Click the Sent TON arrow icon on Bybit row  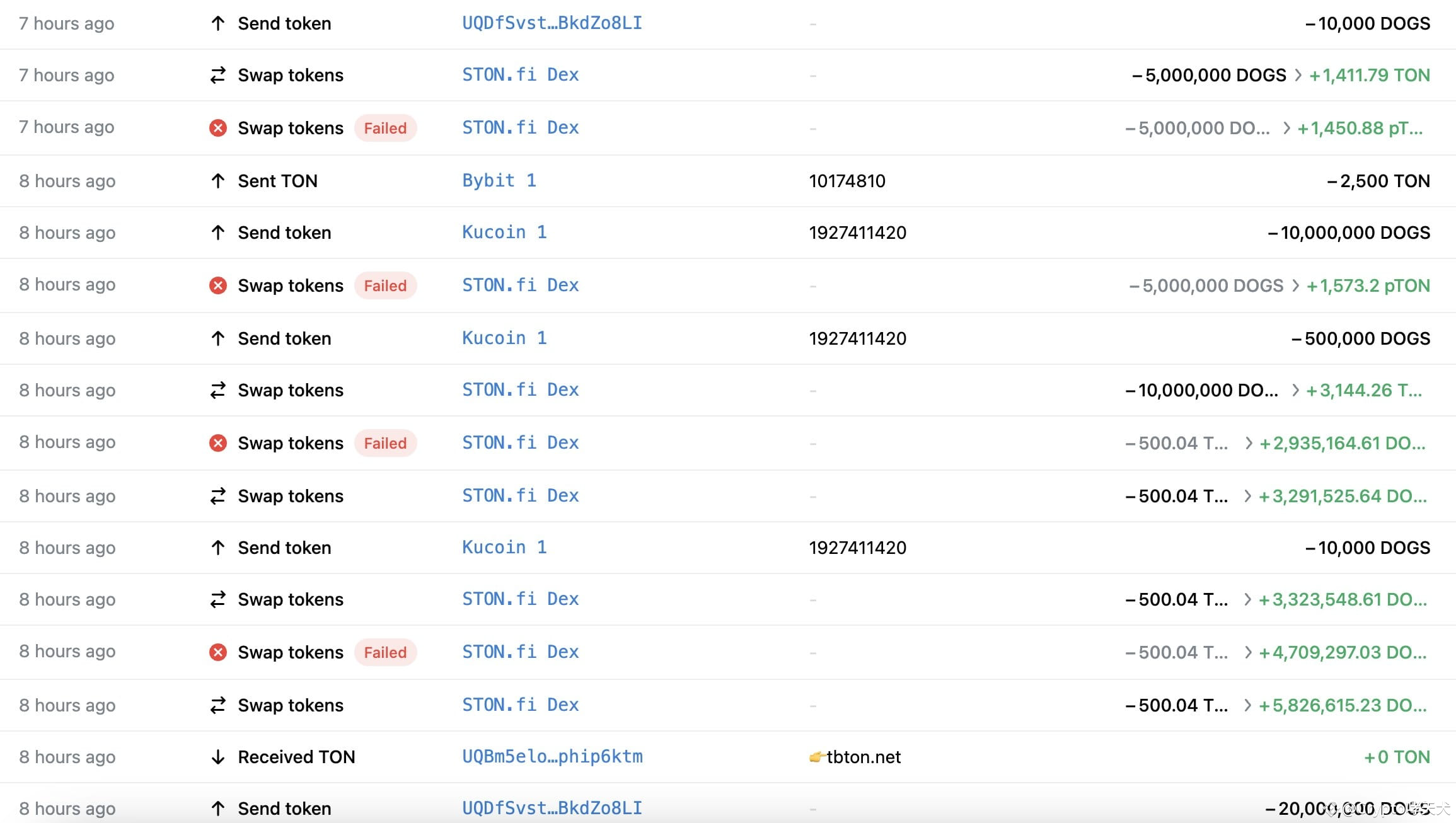217,181
